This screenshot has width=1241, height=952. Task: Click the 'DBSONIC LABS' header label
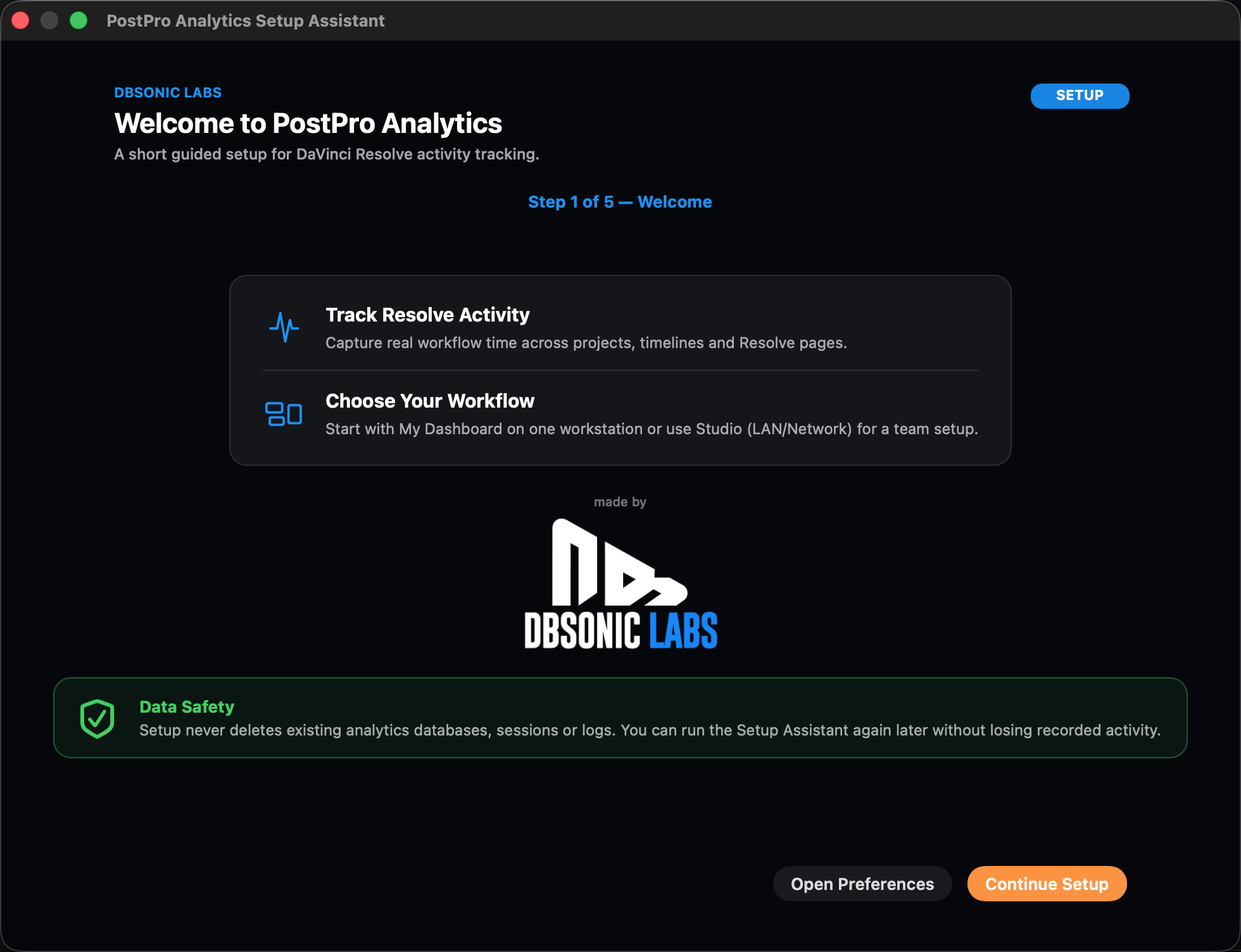coord(168,92)
